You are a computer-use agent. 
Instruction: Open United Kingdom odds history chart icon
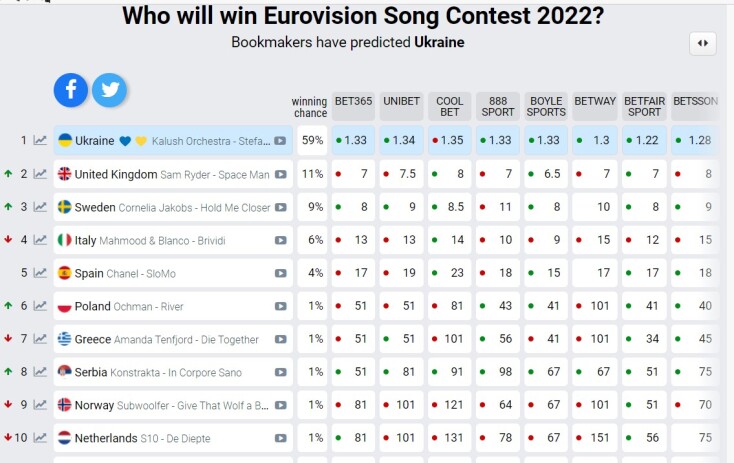click(40, 174)
